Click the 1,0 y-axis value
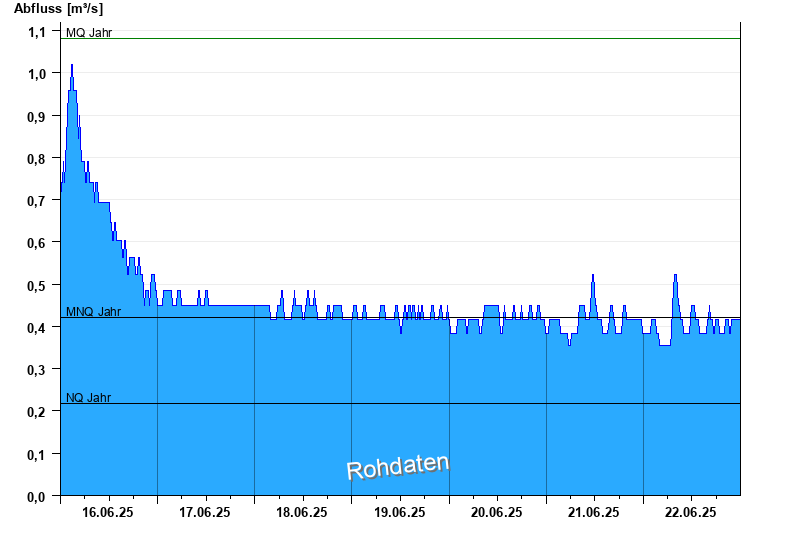Screen dimensions: 800x550 [36, 74]
